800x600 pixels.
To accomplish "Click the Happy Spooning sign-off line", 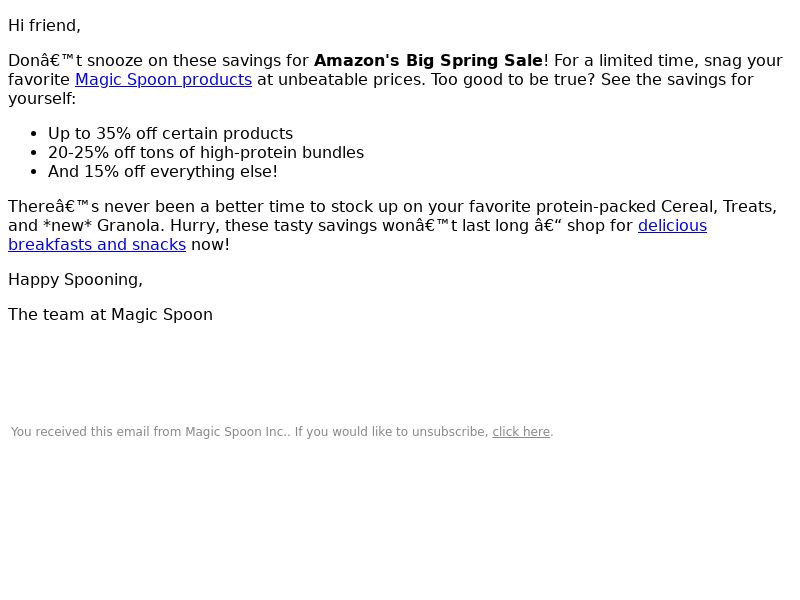I will click(76, 280).
